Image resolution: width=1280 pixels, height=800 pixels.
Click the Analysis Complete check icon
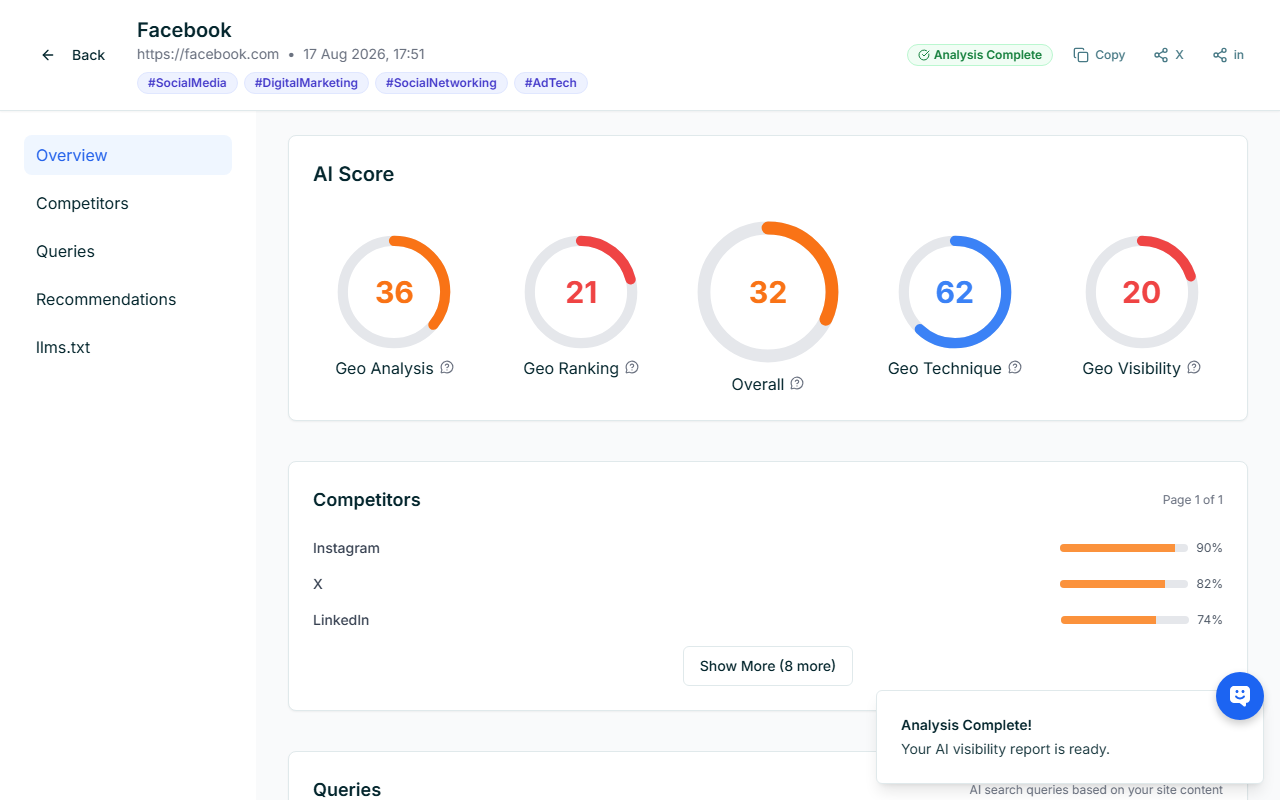pos(924,55)
